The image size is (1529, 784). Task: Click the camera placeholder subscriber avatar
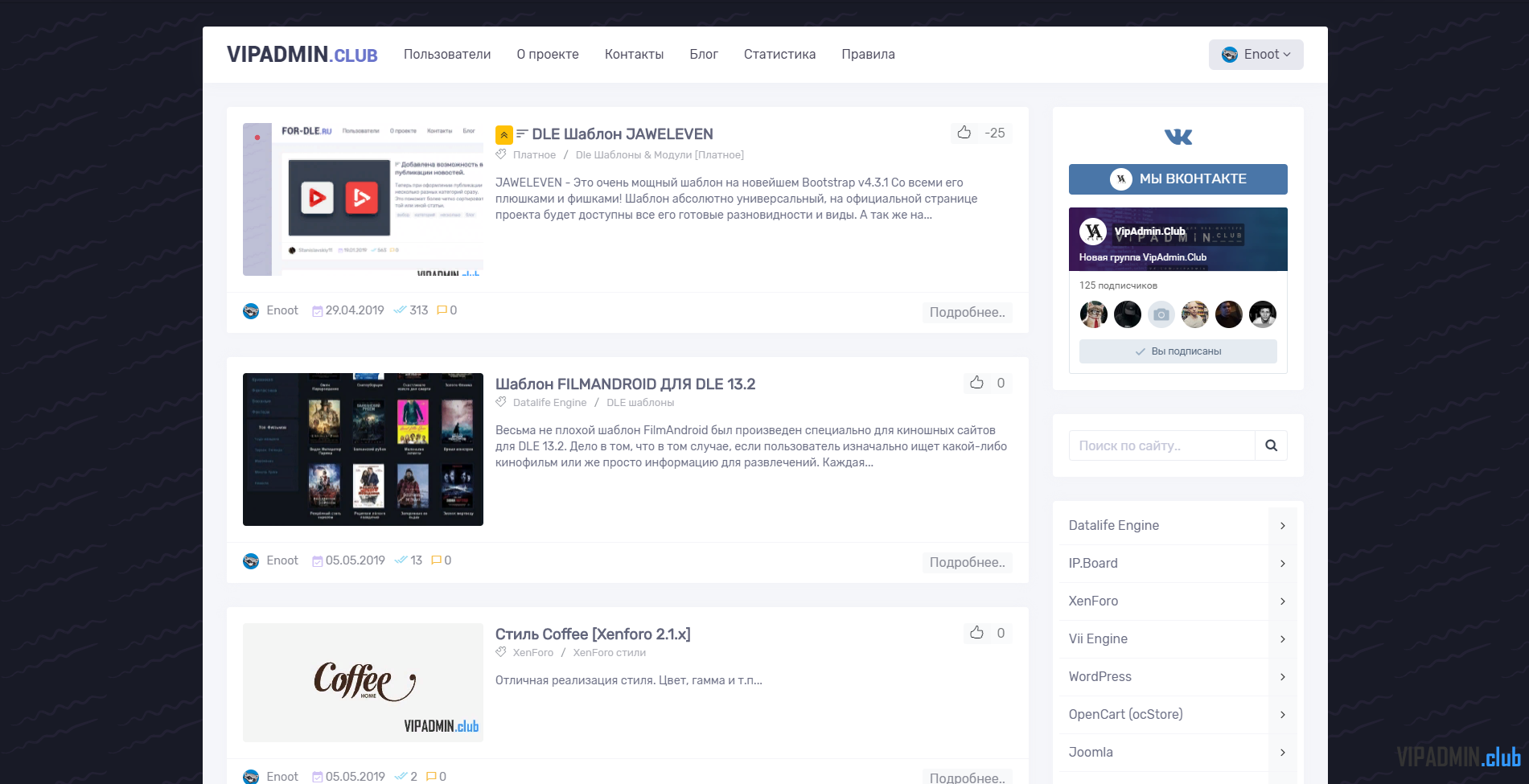1161,314
